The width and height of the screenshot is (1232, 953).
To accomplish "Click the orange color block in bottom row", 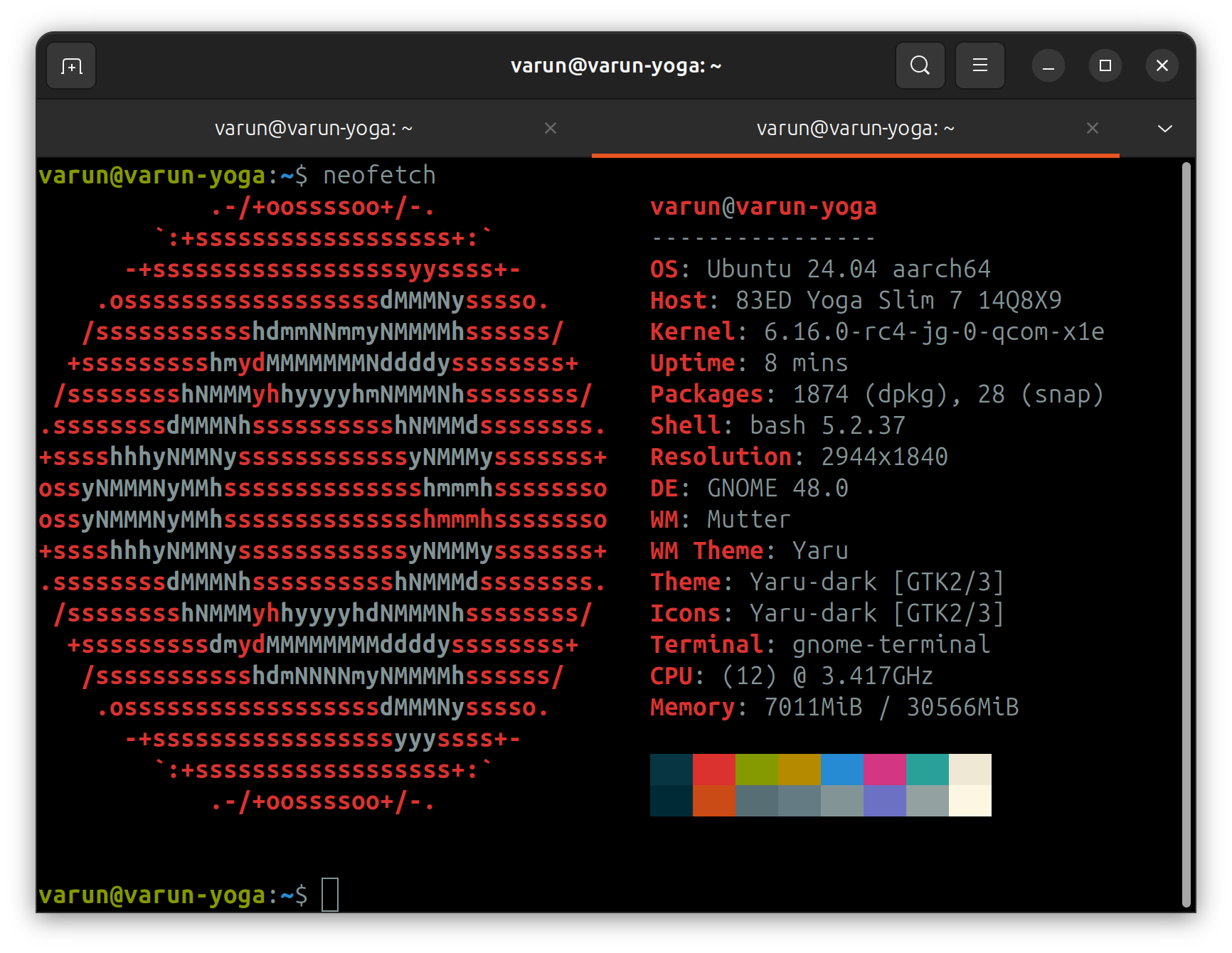I will (714, 801).
